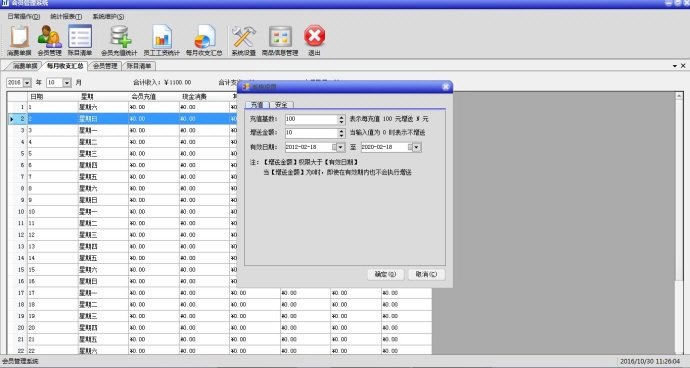Select row 17 星期一 cell
Screen dimensions: 690x368
(103, 293)
